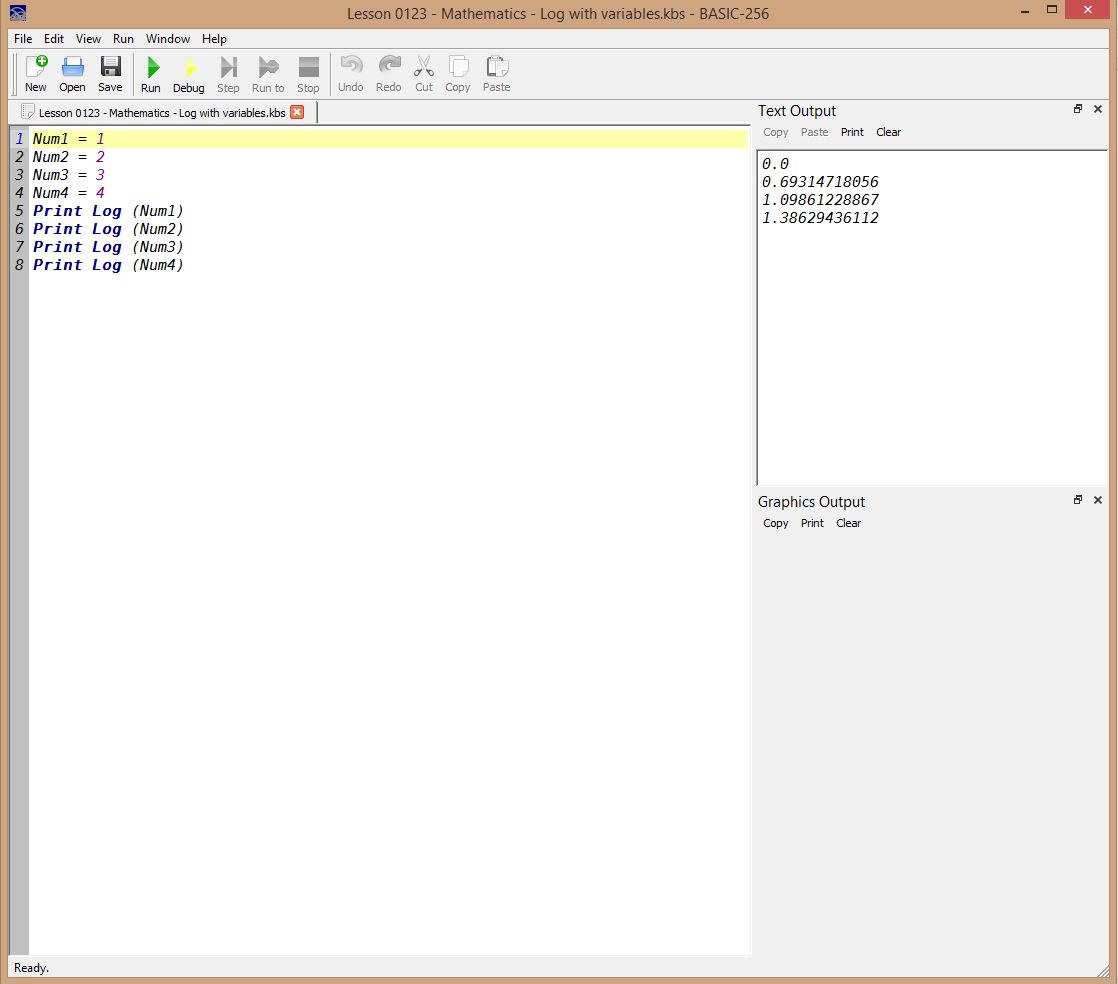Click the Paste toolbar icon

pos(496,74)
